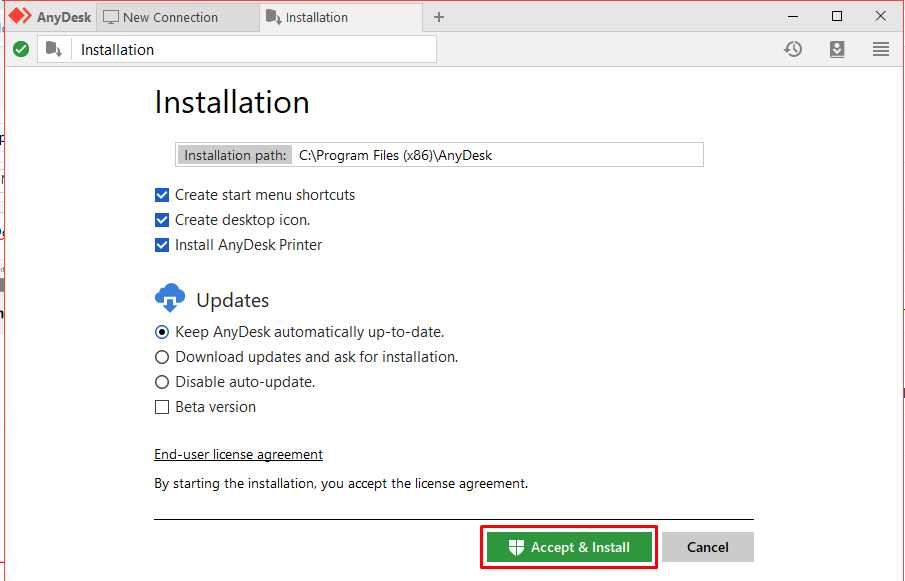Choose Download updates and ask for installation
This screenshot has width=905, height=581.
point(162,357)
